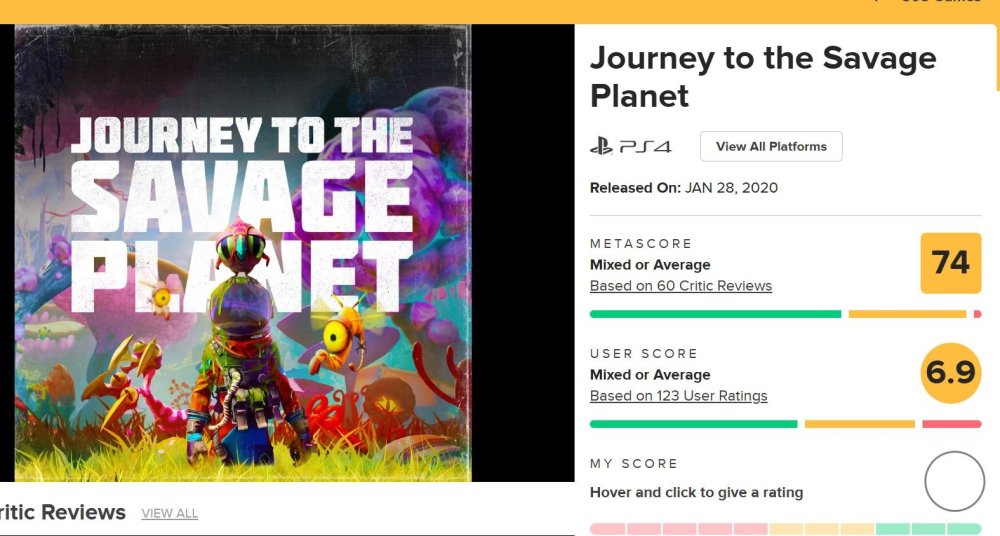The image size is (1000, 536).
Task: Click green positive portion of User Score bar
Action: click(693, 424)
